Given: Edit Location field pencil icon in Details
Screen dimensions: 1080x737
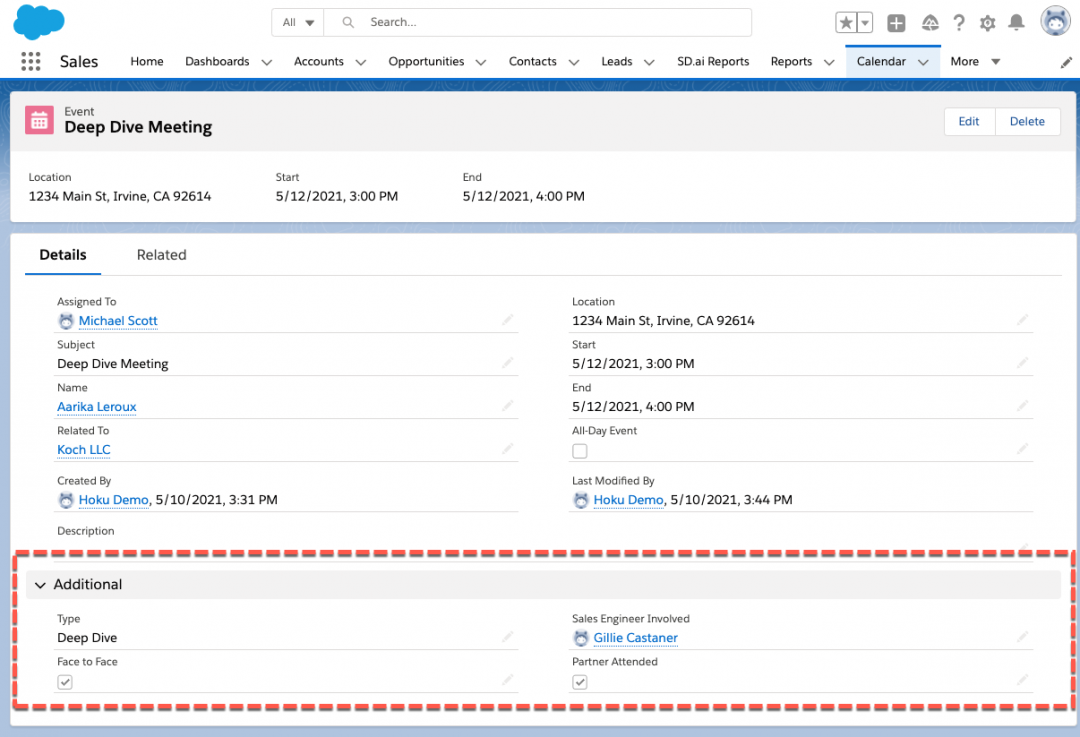Looking at the screenshot, I should pyautogui.click(x=1022, y=320).
